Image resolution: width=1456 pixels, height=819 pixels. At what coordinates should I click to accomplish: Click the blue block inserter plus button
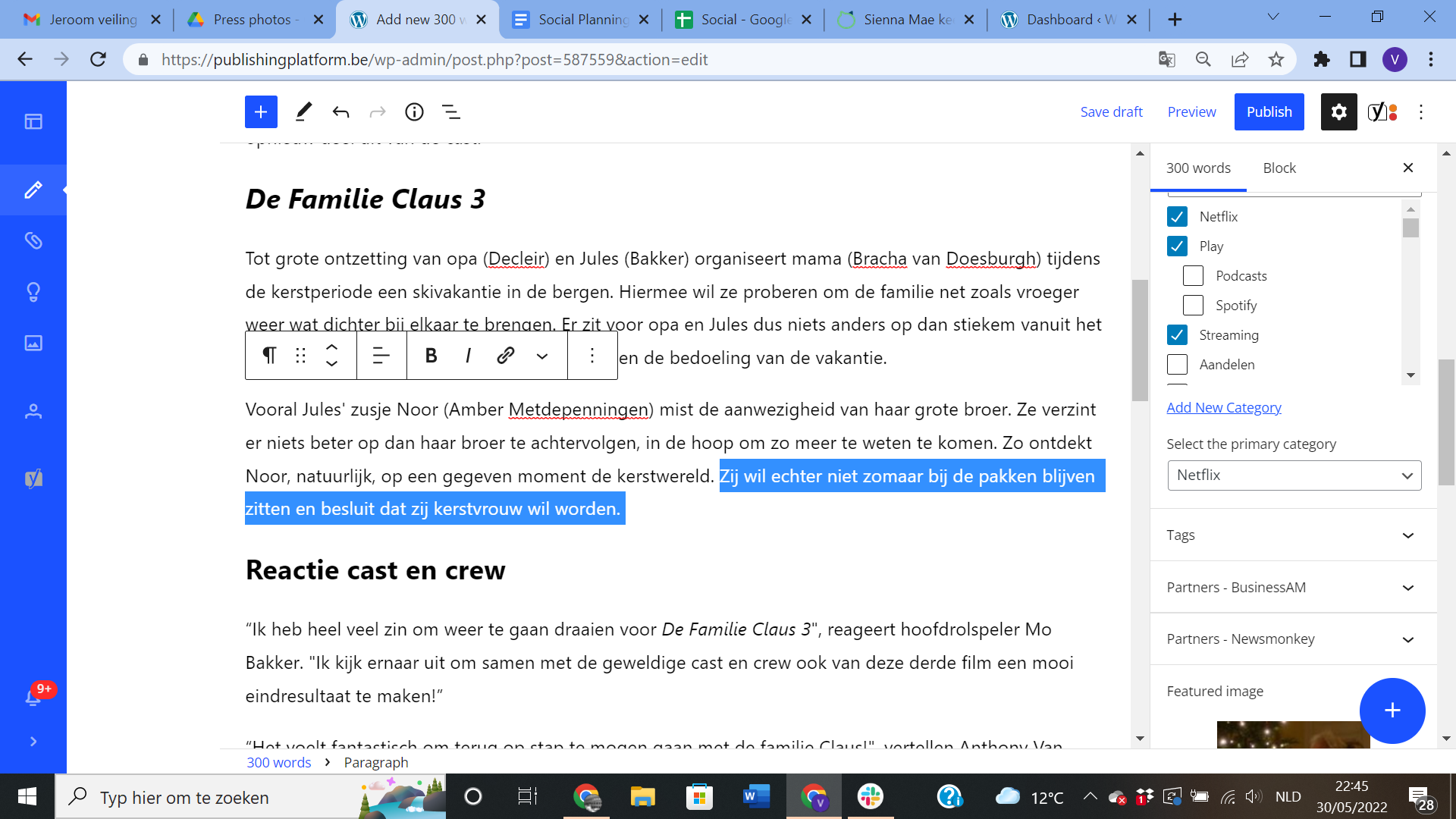pos(261,112)
